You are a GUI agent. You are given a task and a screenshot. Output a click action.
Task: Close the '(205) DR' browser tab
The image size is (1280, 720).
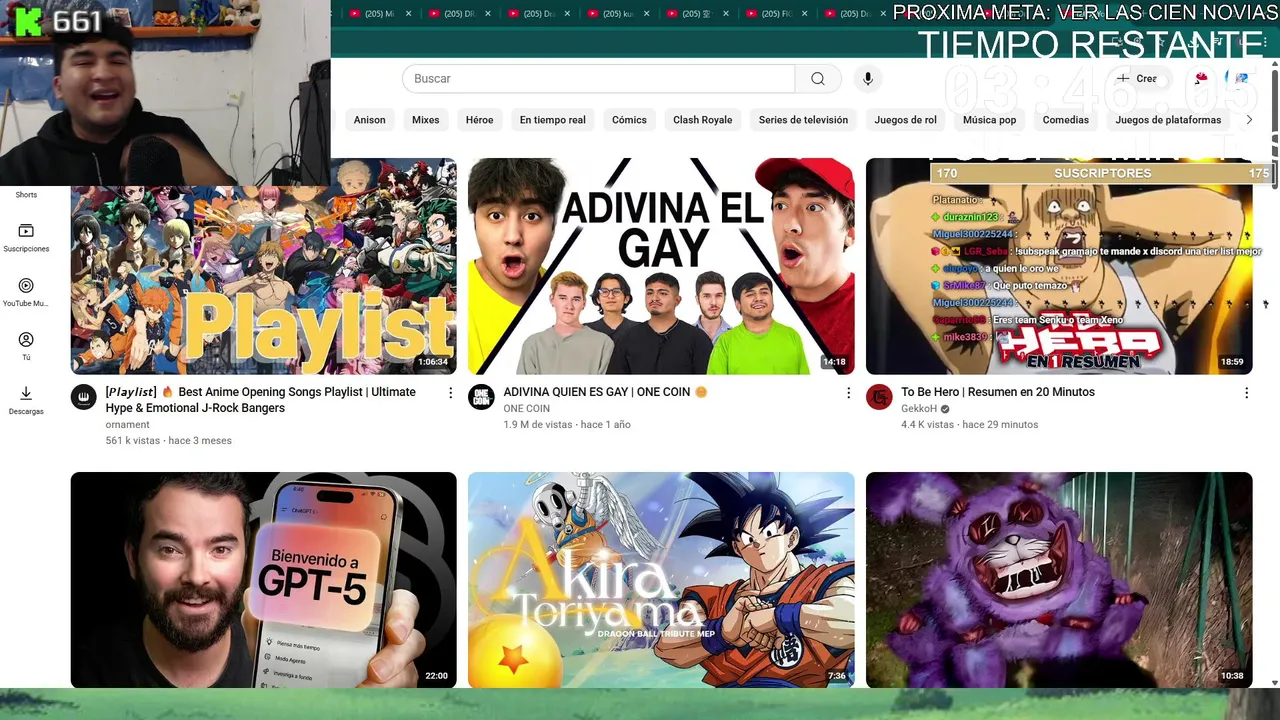(488, 14)
